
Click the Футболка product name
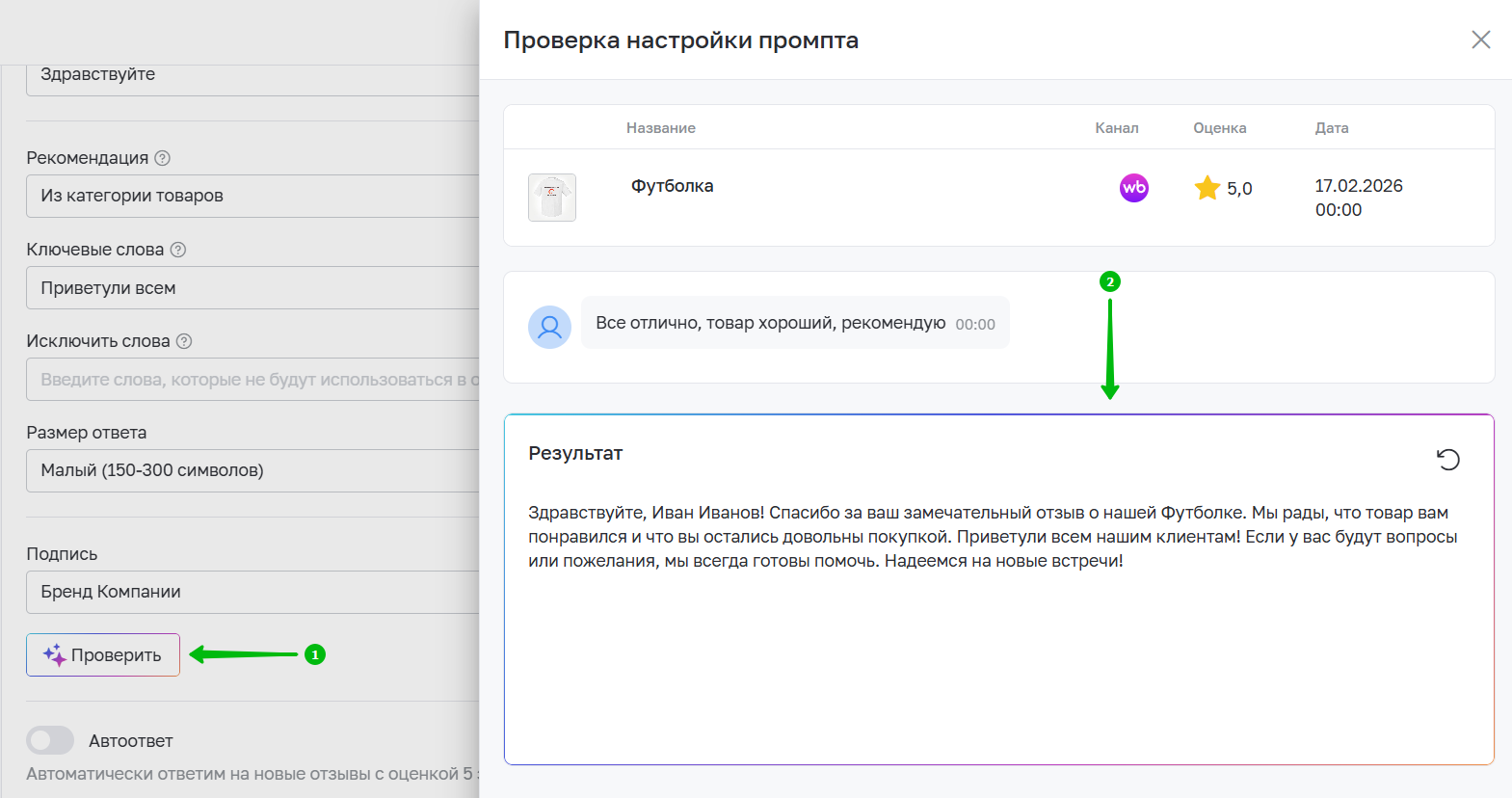click(x=672, y=186)
